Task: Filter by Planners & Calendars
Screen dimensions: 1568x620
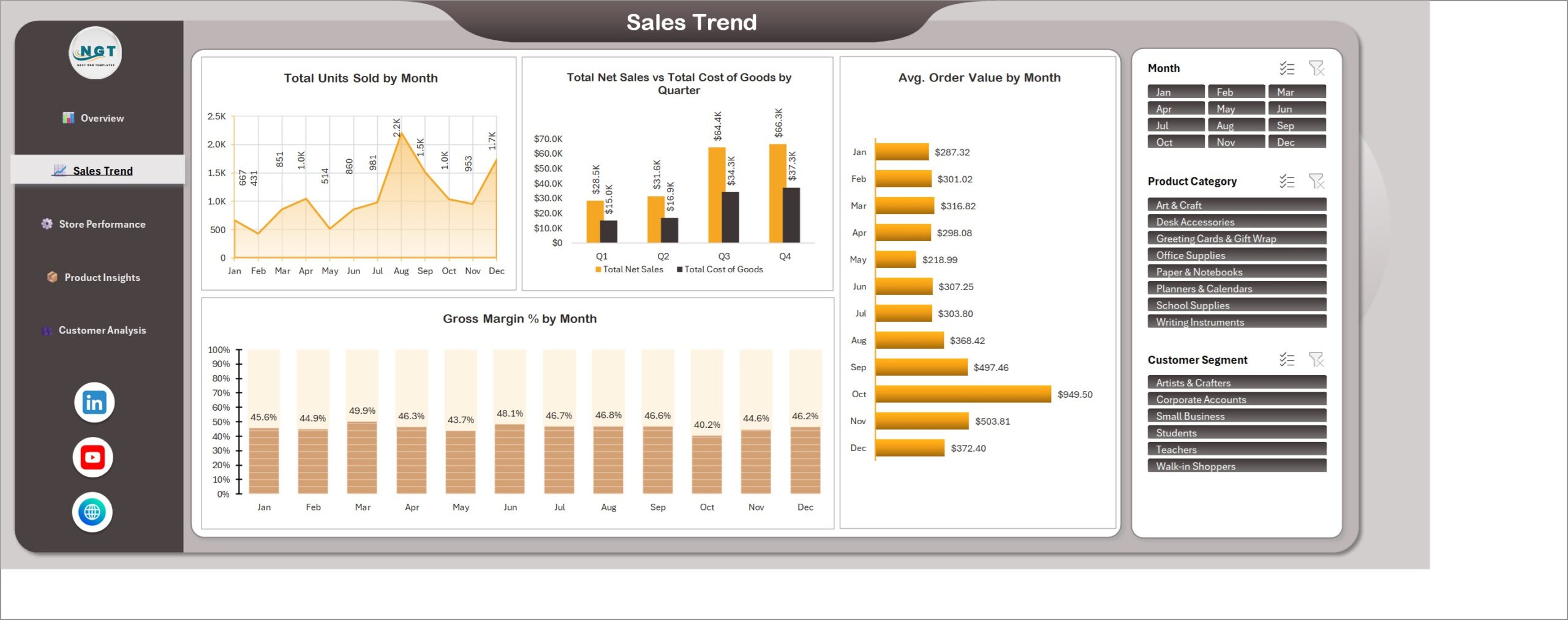Action: (1237, 288)
